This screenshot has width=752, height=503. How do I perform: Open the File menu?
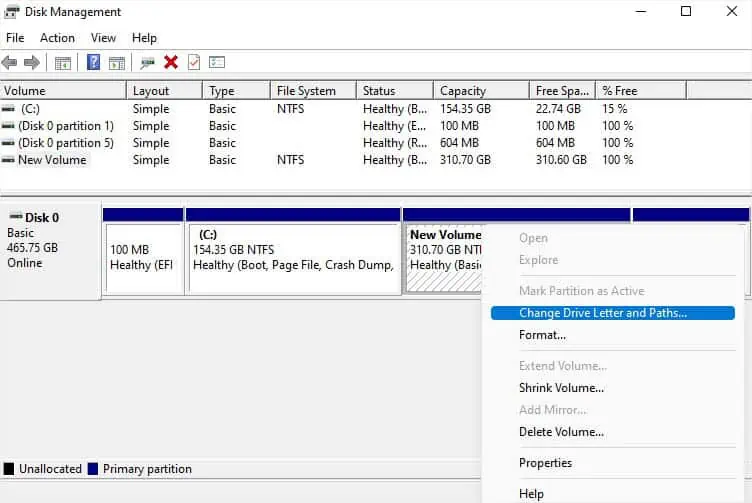pyautogui.click(x=15, y=38)
